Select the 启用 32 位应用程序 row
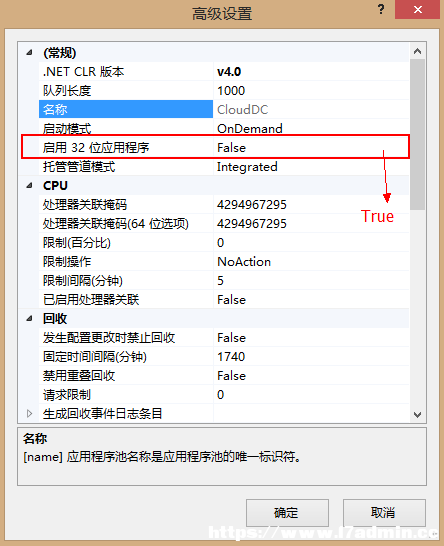Viewport: 444px width, 546px height. coord(215,147)
